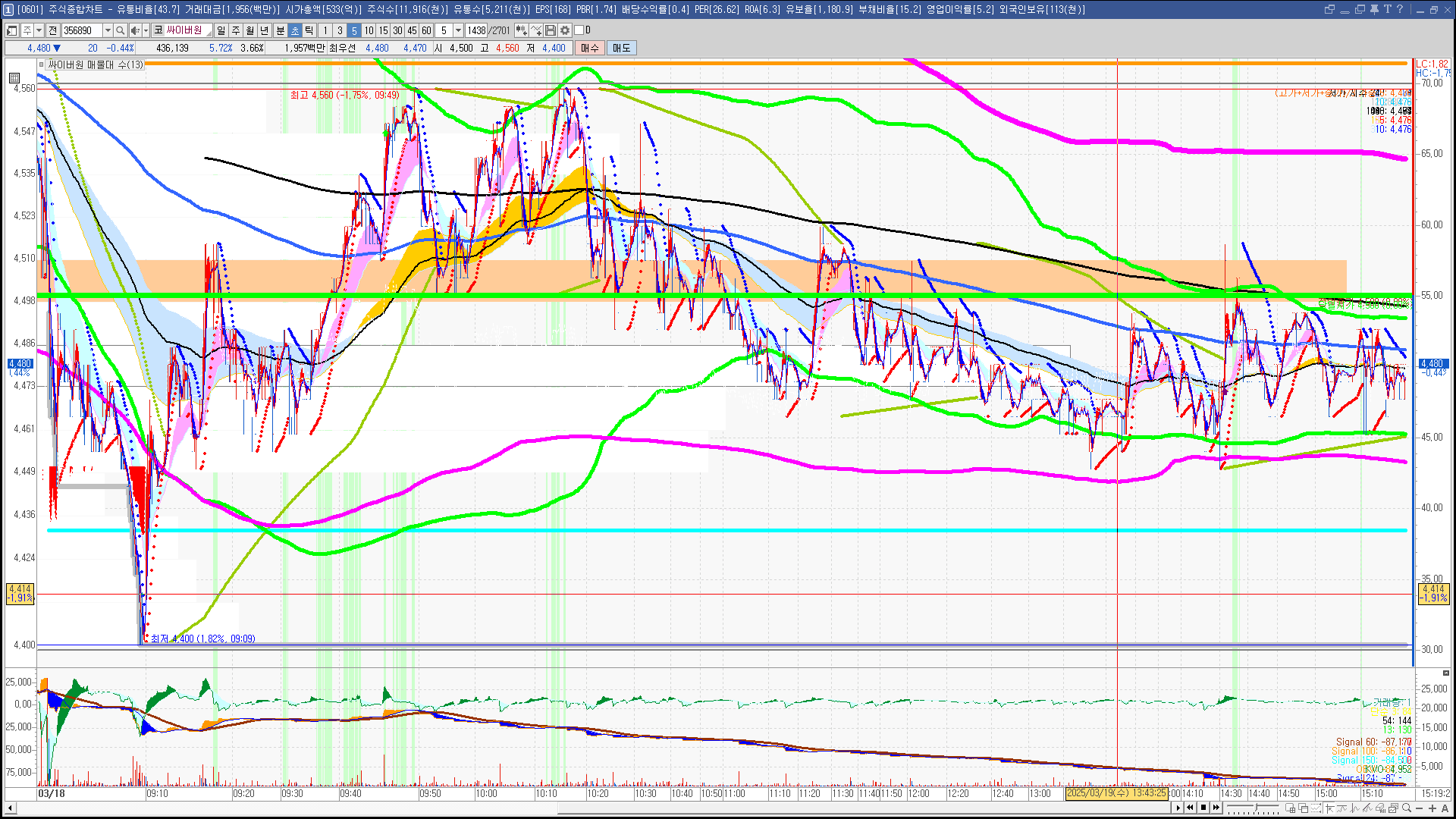Click the fast-forward replay button
This screenshot has height=819, width=1456.
pyautogui.click(x=1216, y=808)
